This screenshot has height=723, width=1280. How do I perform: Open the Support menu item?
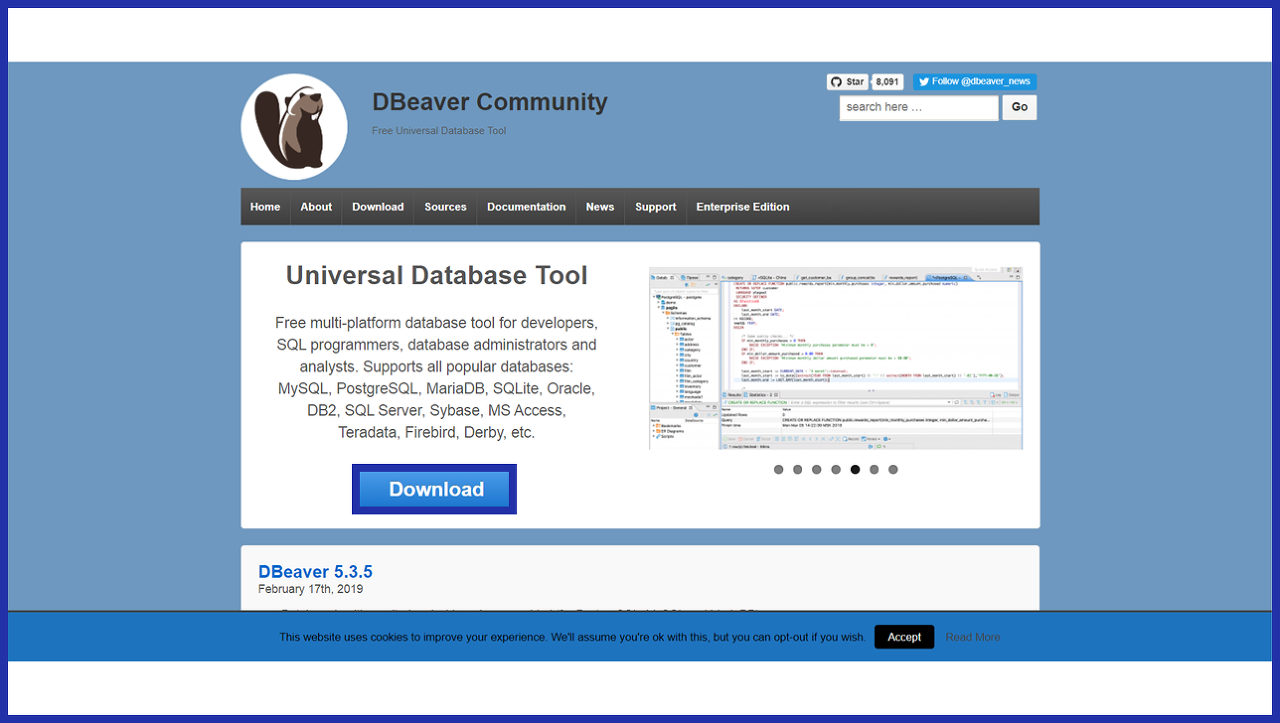point(656,207)
